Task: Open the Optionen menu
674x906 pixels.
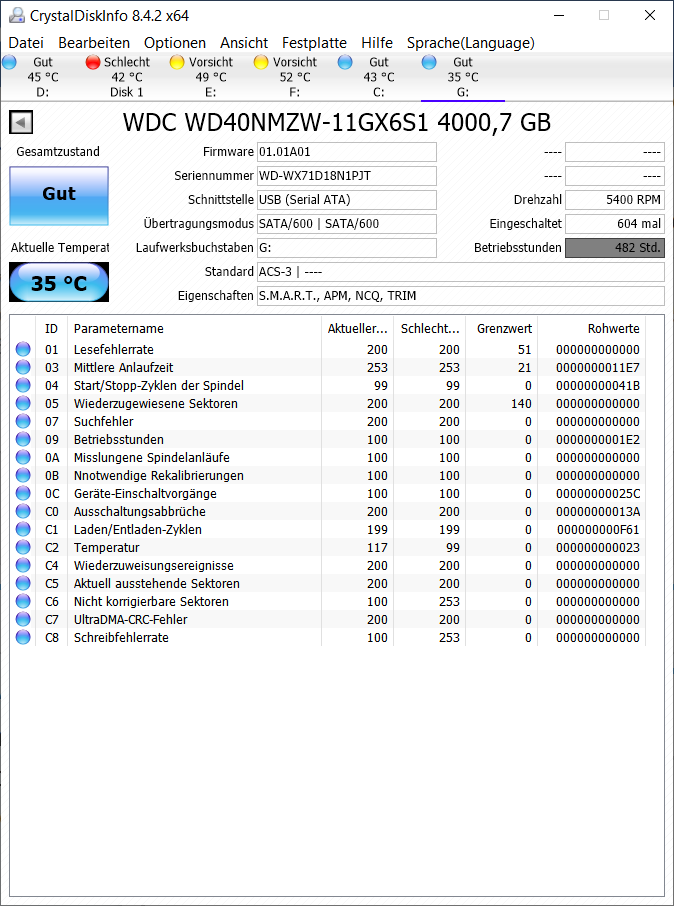Action: pyautogui.click(x=175, y=43)
